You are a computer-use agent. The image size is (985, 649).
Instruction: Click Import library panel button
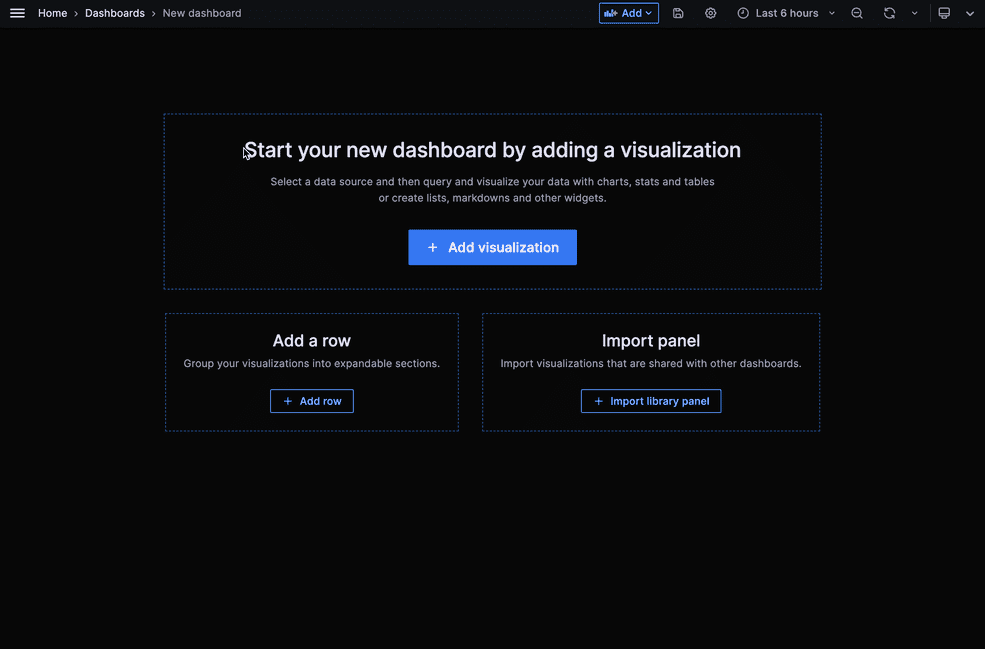click(x=651, y=401)
